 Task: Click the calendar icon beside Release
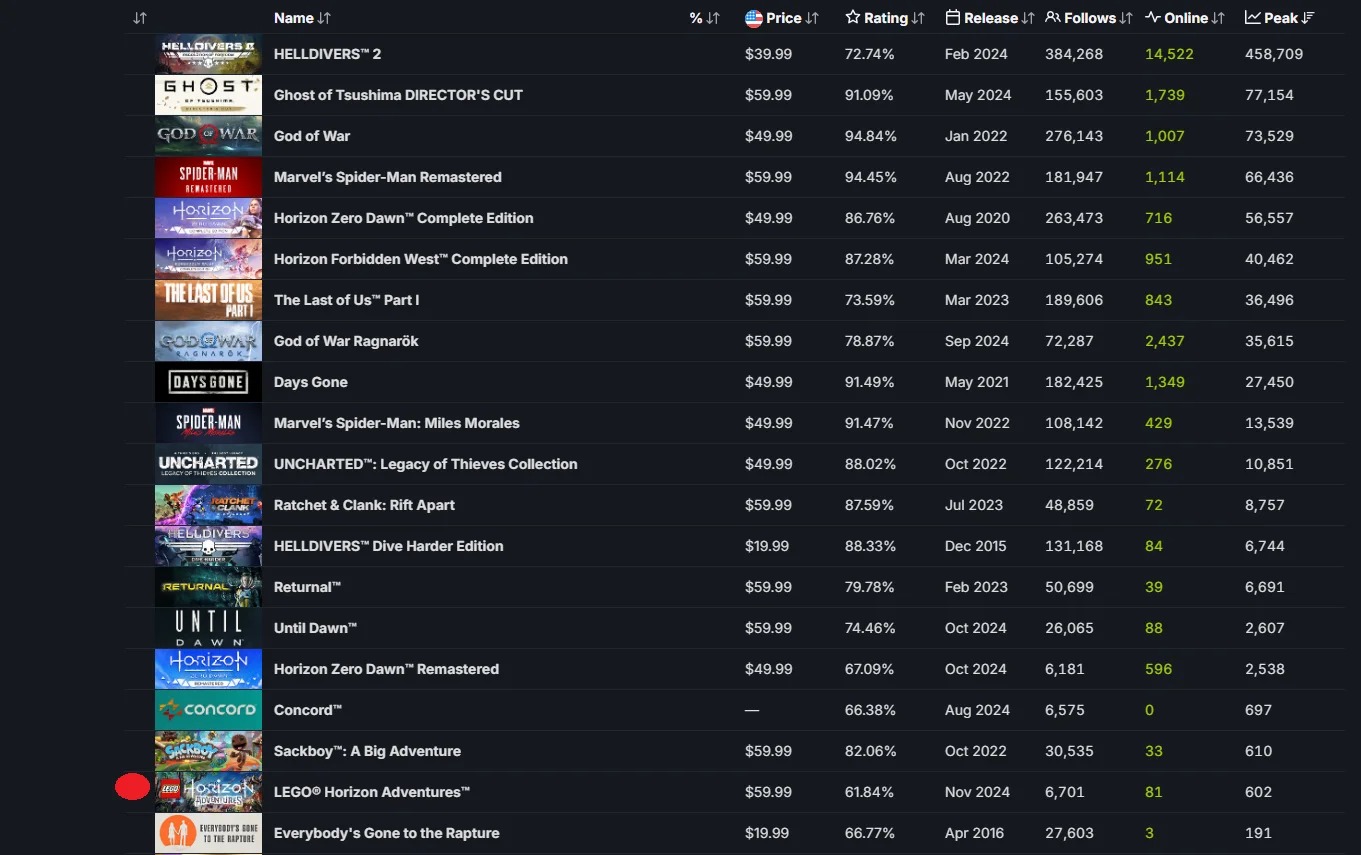click(x=953, y=18)
